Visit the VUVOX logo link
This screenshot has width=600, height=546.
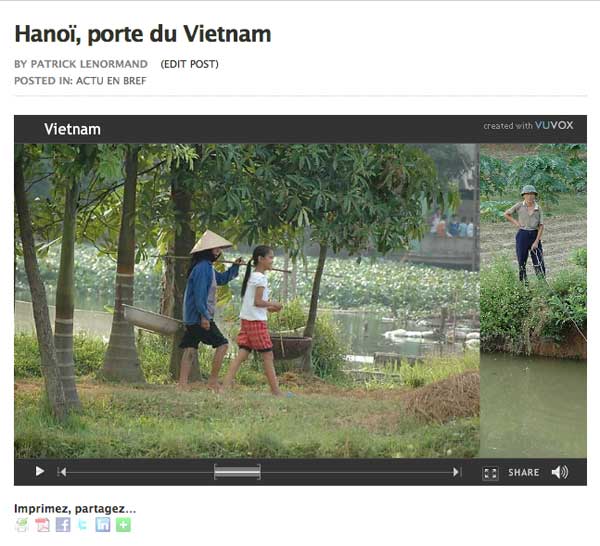pyautogui.click(x=554, y=125)
